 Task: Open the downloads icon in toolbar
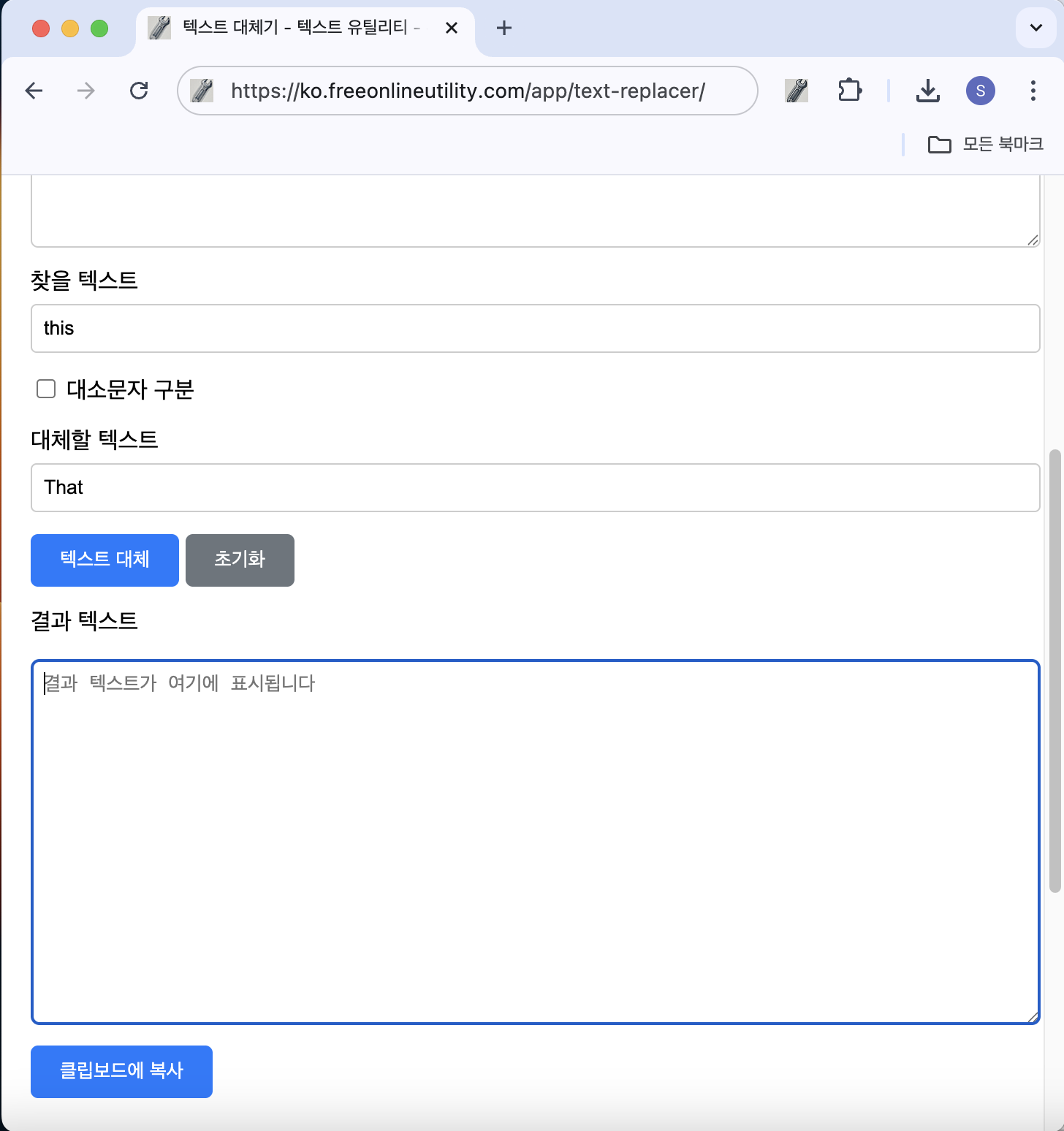pos(927,91)
